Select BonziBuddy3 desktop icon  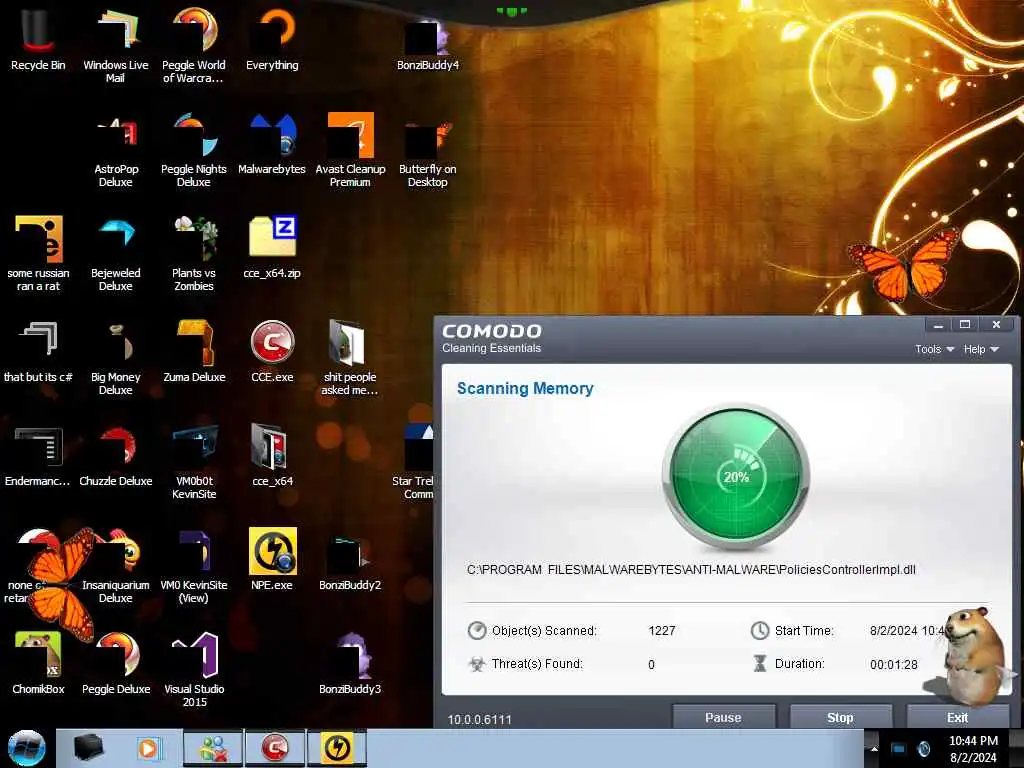pyautogui.click(x=350, y=663)
